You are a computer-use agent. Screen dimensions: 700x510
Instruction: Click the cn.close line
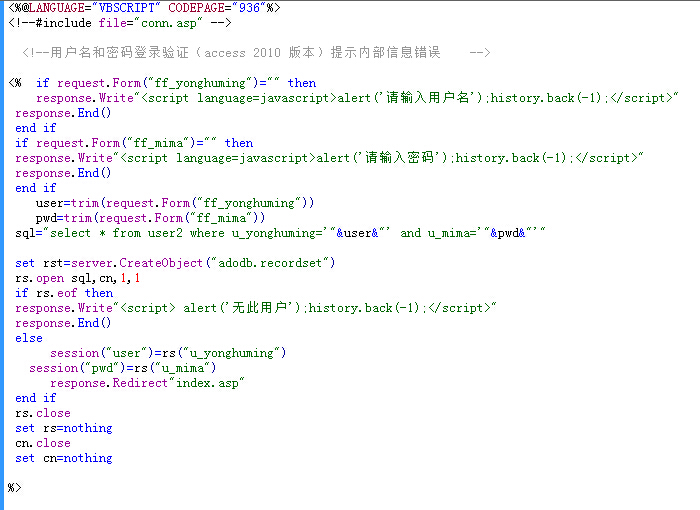click(43, 443)
